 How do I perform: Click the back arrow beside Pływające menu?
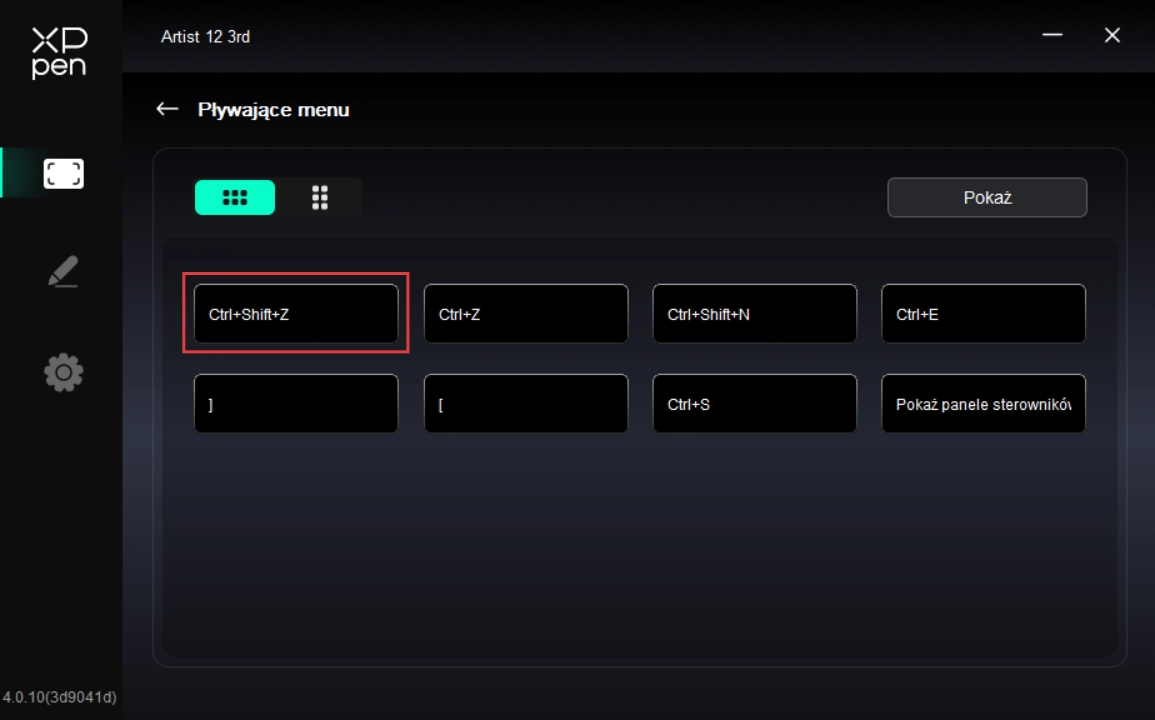(167, 109)
